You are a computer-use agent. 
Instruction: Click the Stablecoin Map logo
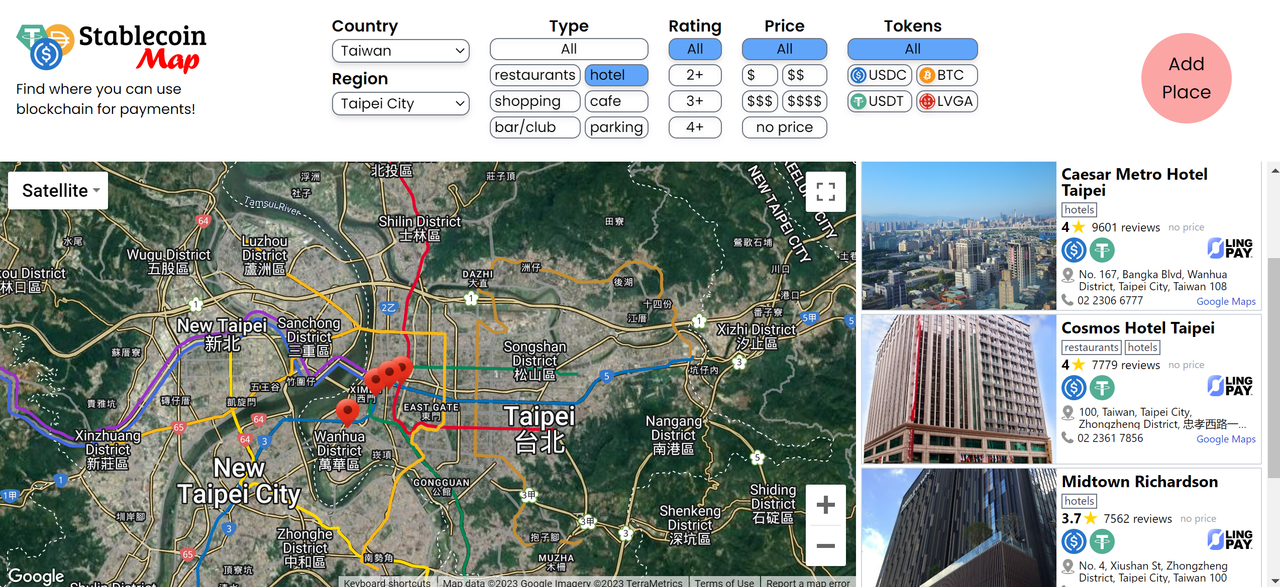[x=110, y=48]
